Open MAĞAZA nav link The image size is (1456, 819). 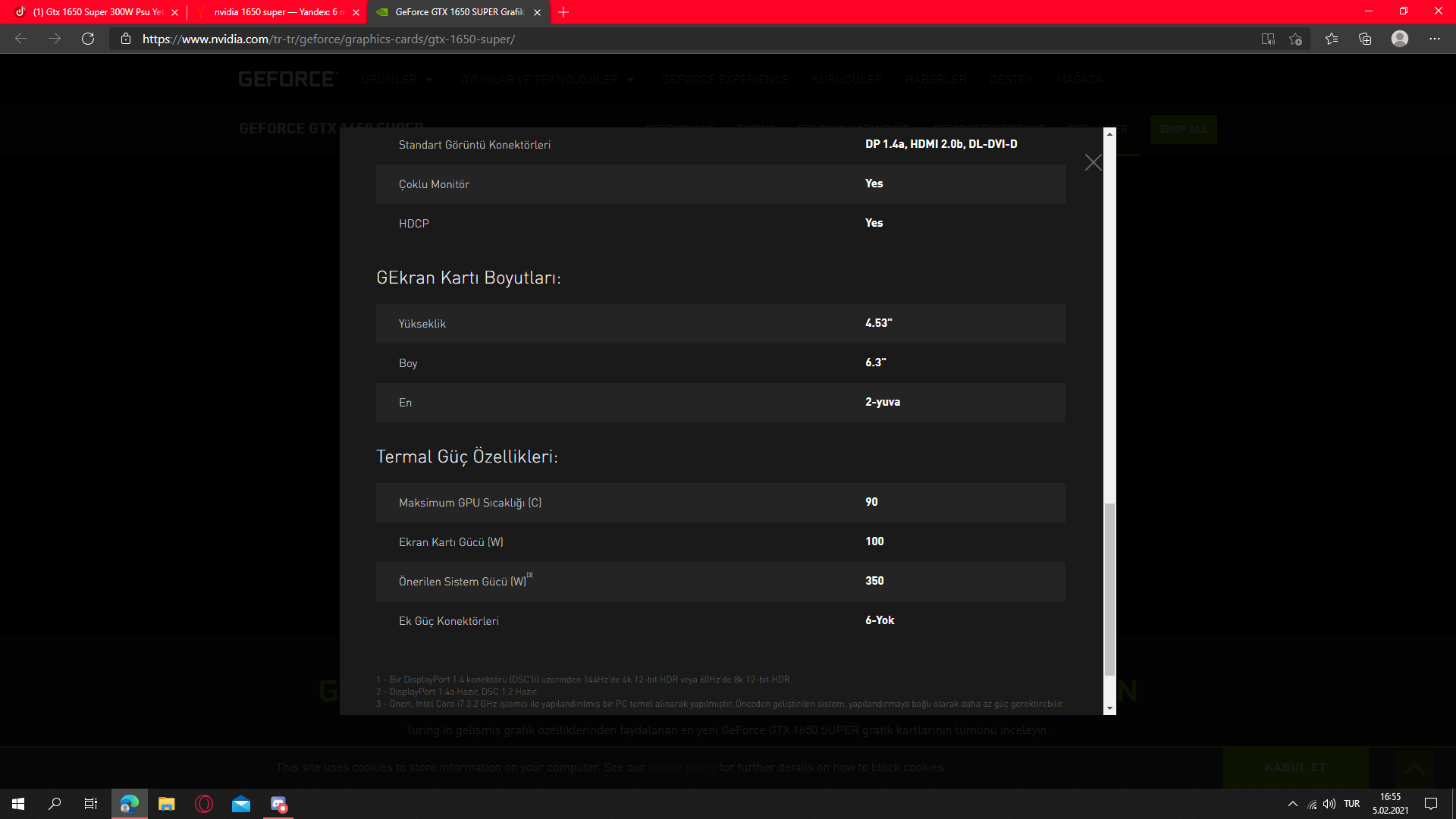click(1079, 79)
